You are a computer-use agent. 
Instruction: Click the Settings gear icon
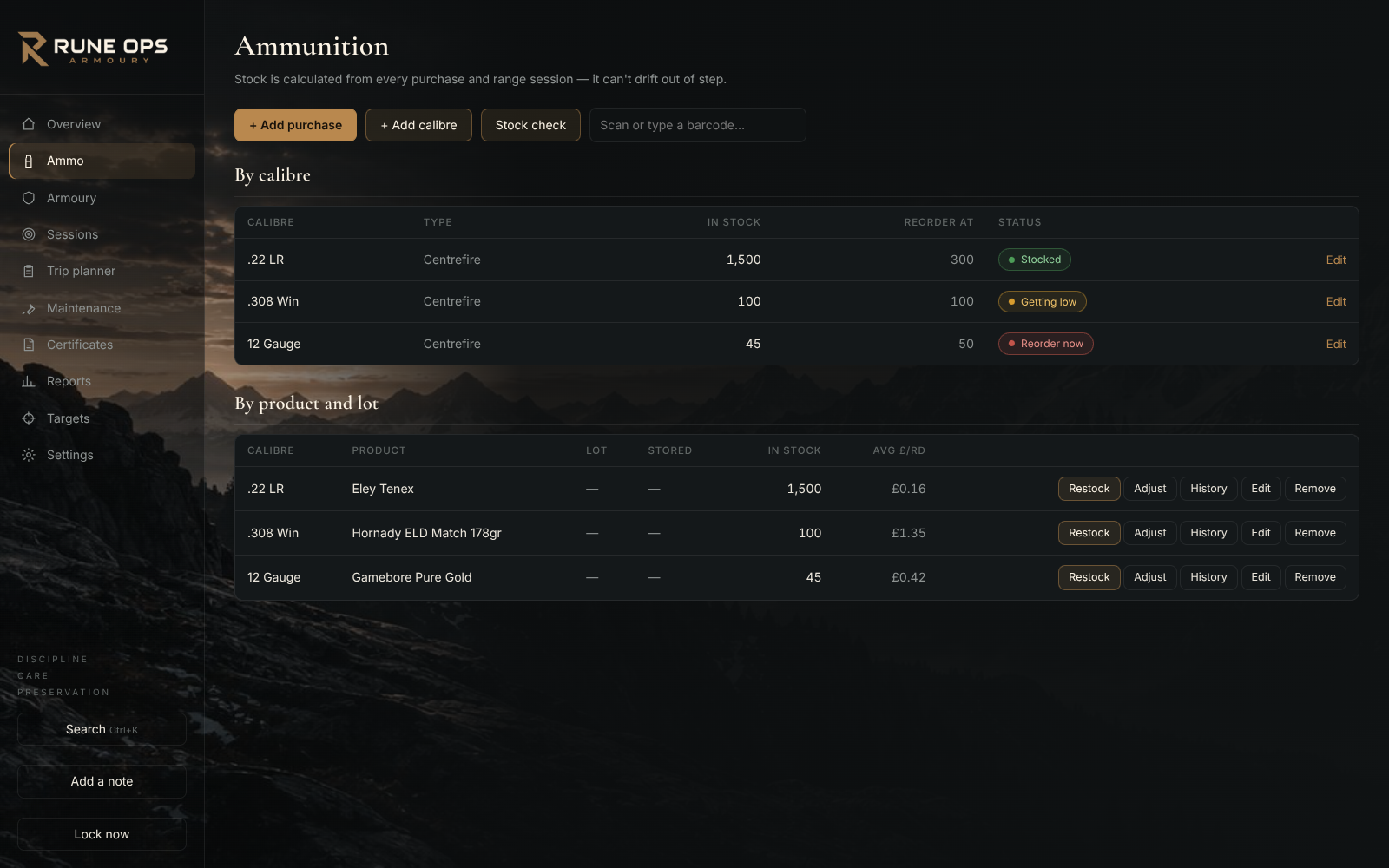click(29, 455)
